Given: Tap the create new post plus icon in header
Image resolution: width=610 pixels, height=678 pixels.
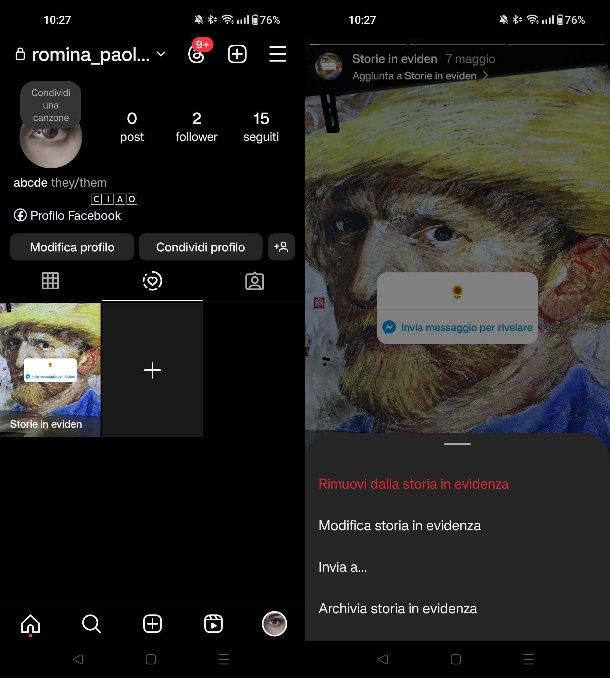Looking at the screenshot, I should (x=237, y=54).
